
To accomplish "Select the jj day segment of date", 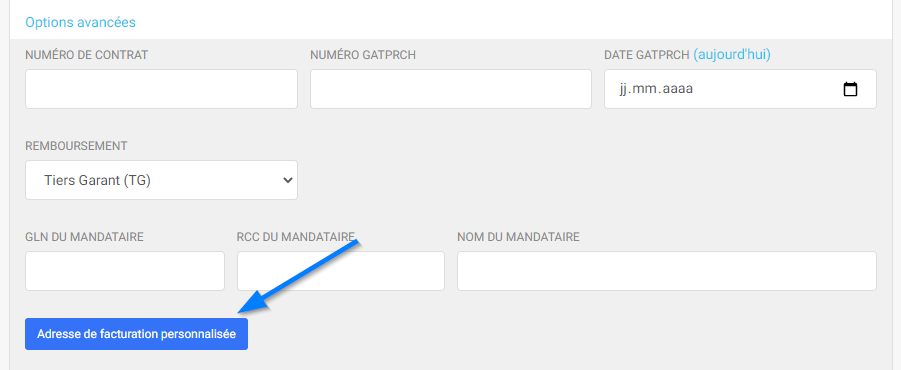I will 624,89.
